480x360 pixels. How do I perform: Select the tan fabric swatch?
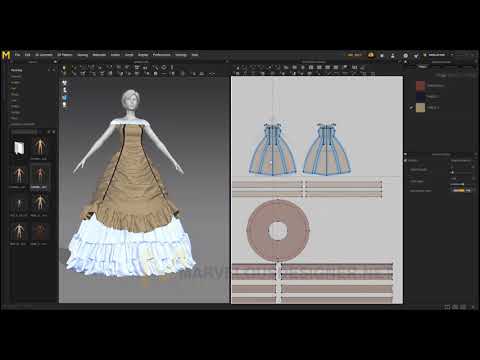pos(421,108)
